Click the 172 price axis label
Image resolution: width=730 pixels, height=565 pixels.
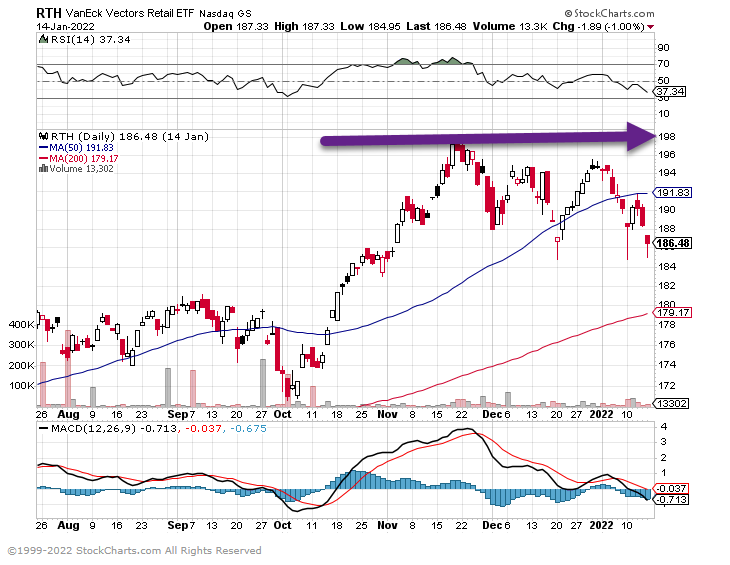point(666,386)
